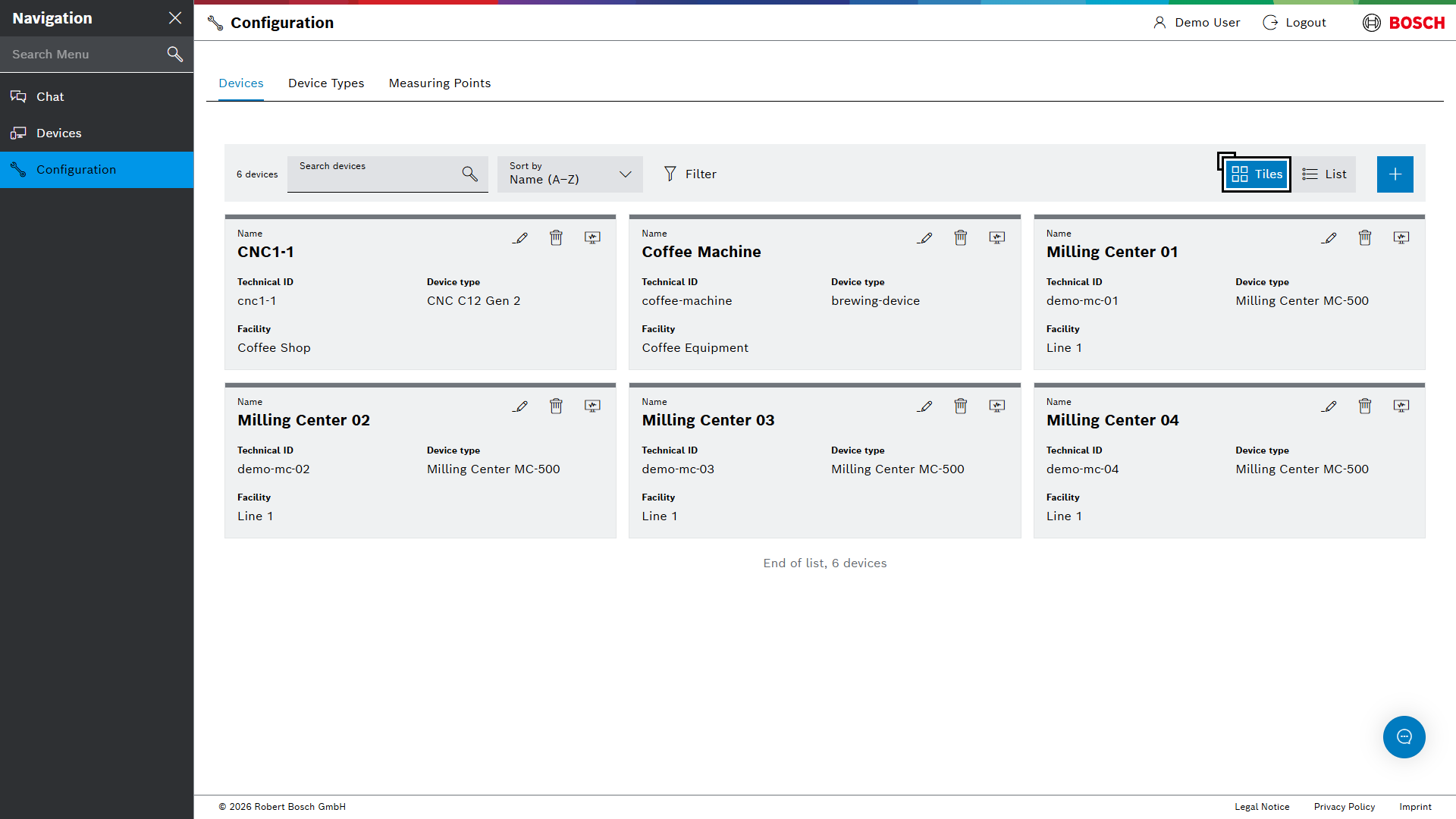Viewport: 1456px width, 819px height.
Task: Open the Sort by Name dropdown
Action: 570,174
